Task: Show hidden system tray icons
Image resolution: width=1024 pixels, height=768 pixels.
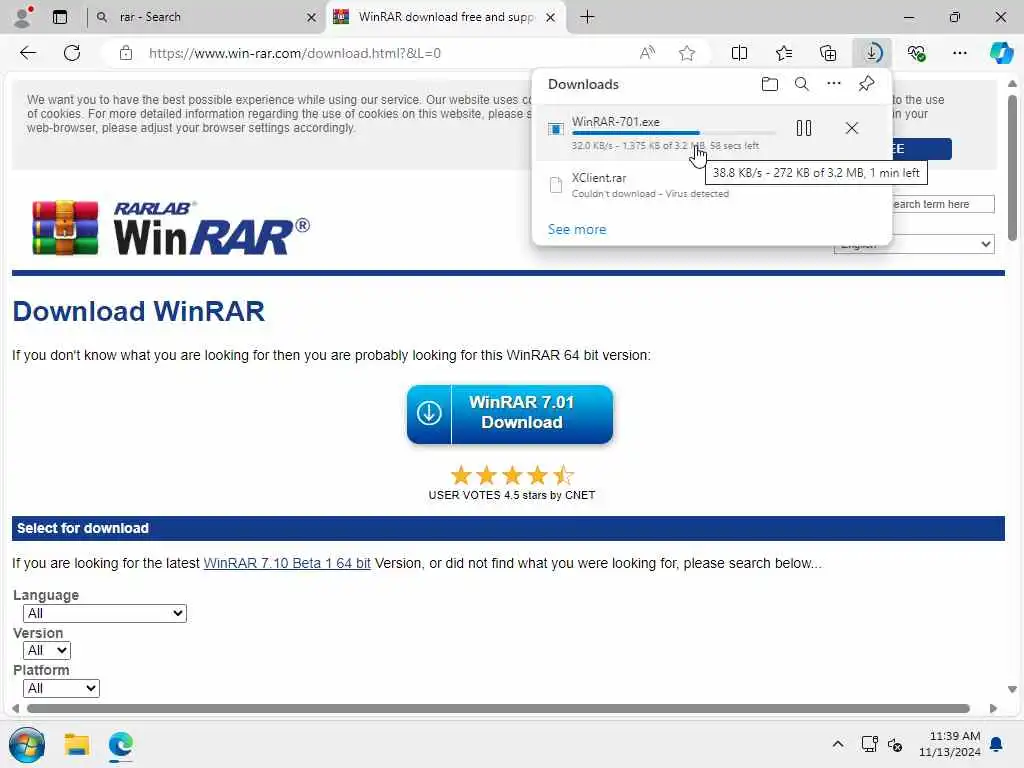Action: 838,744
